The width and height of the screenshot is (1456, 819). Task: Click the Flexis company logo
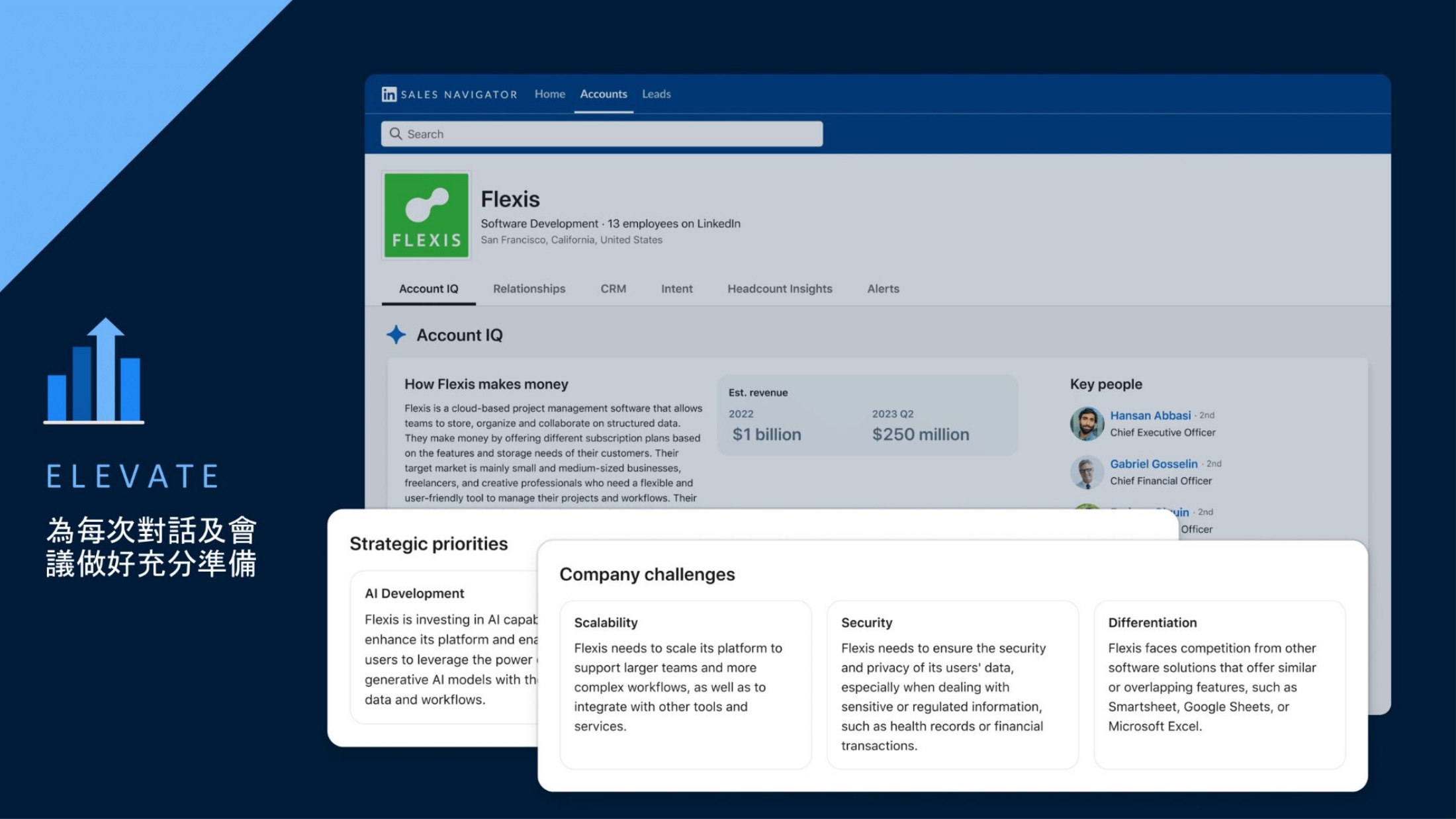[426, 216]
